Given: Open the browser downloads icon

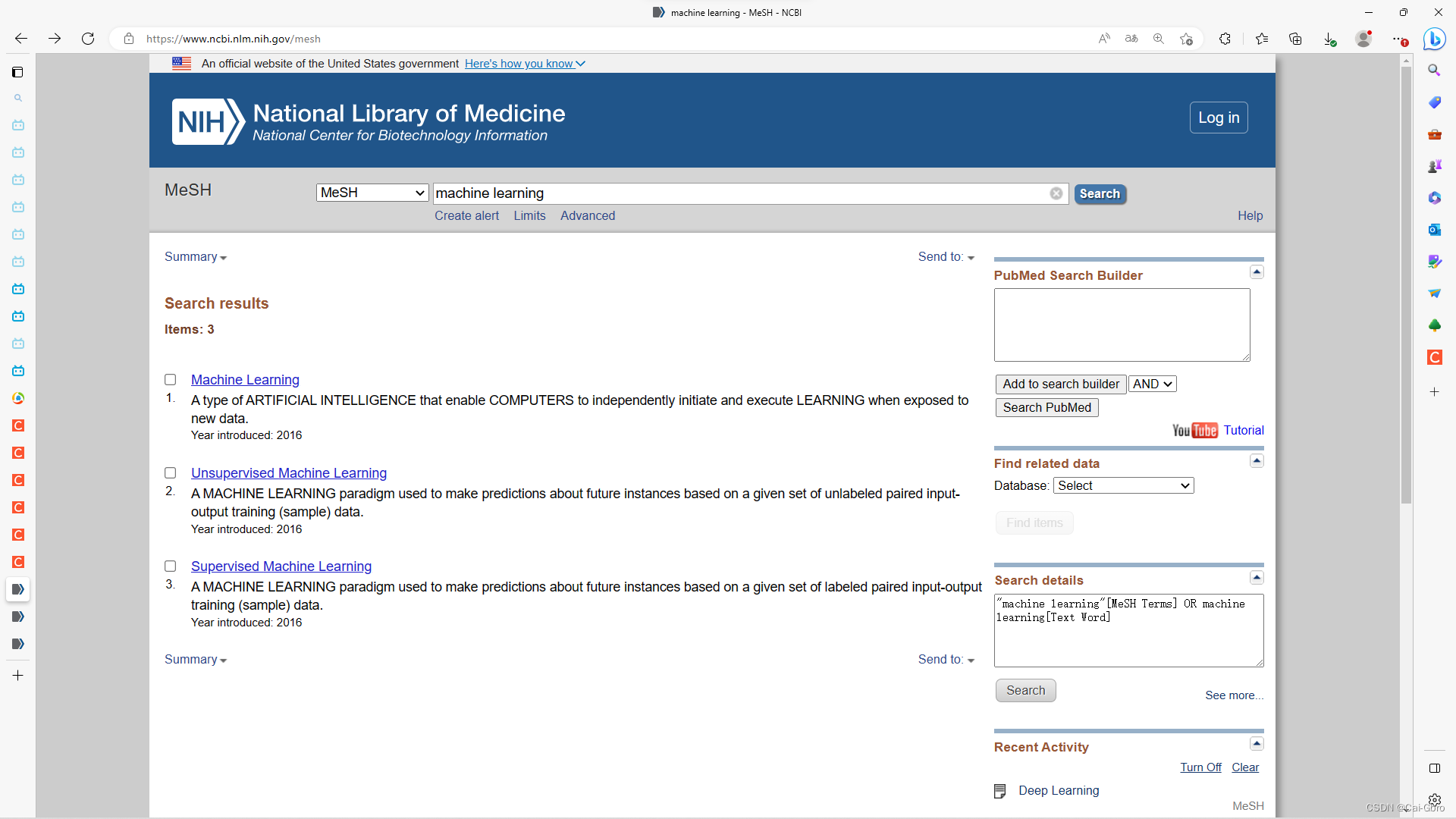Looking at the screenshot, I should pos(1329,39).
